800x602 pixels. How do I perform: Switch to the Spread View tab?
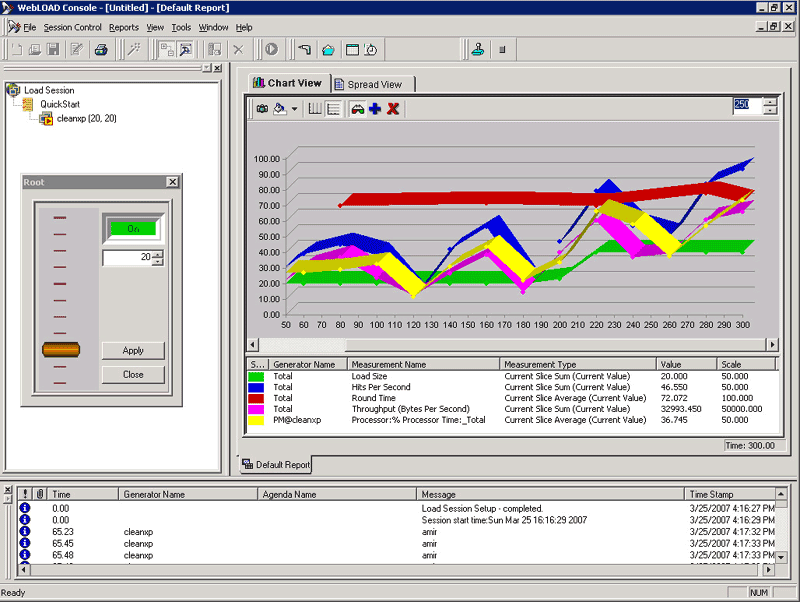pos(374,84)
